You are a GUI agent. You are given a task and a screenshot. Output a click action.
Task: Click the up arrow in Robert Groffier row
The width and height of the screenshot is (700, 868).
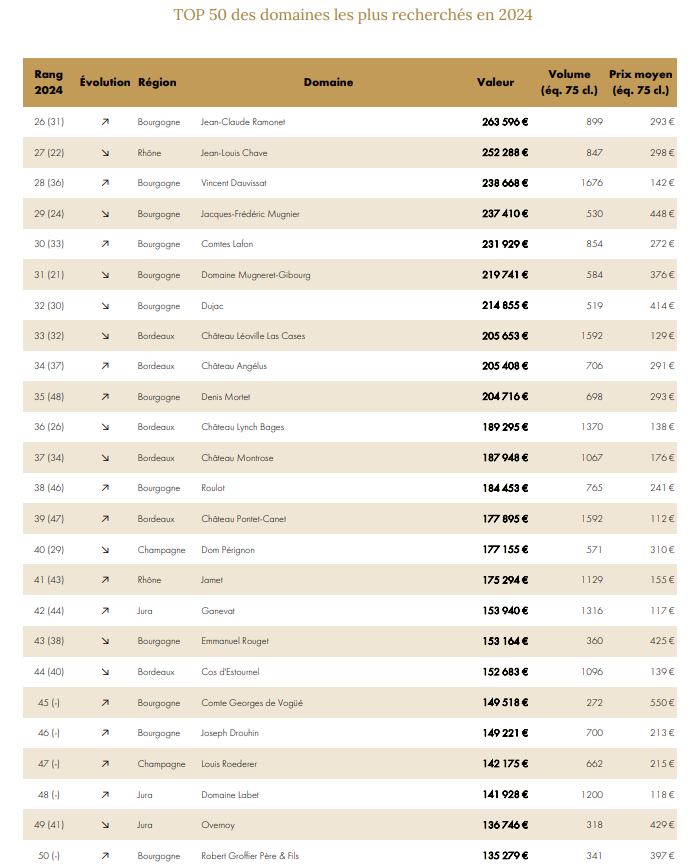(x=105, y=855)
